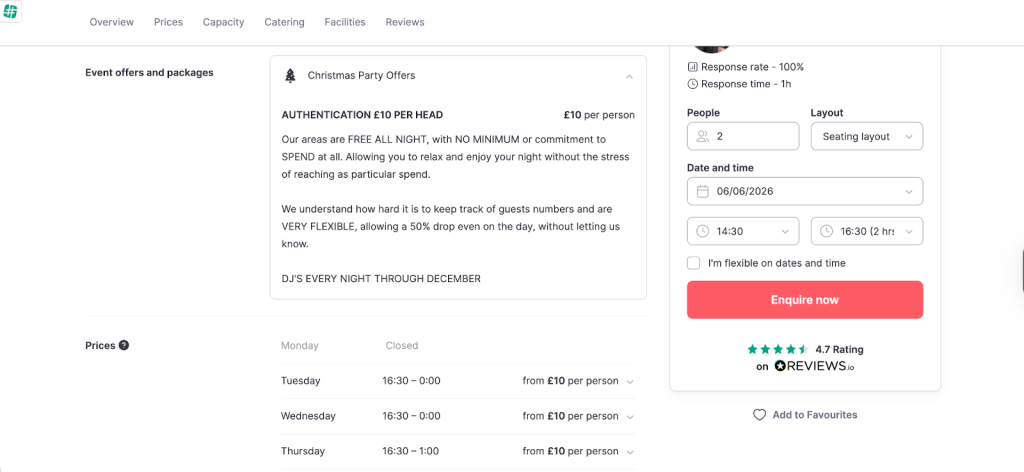
Task: Click the clock icon beside 14:30
Action: coord(702,231)
